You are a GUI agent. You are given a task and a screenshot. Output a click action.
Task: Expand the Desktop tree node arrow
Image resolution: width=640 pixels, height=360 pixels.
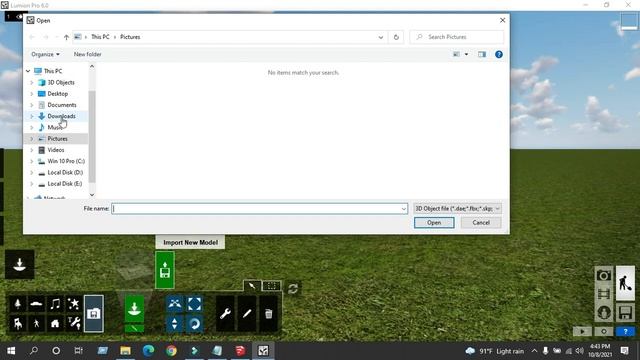click(32, 94)
